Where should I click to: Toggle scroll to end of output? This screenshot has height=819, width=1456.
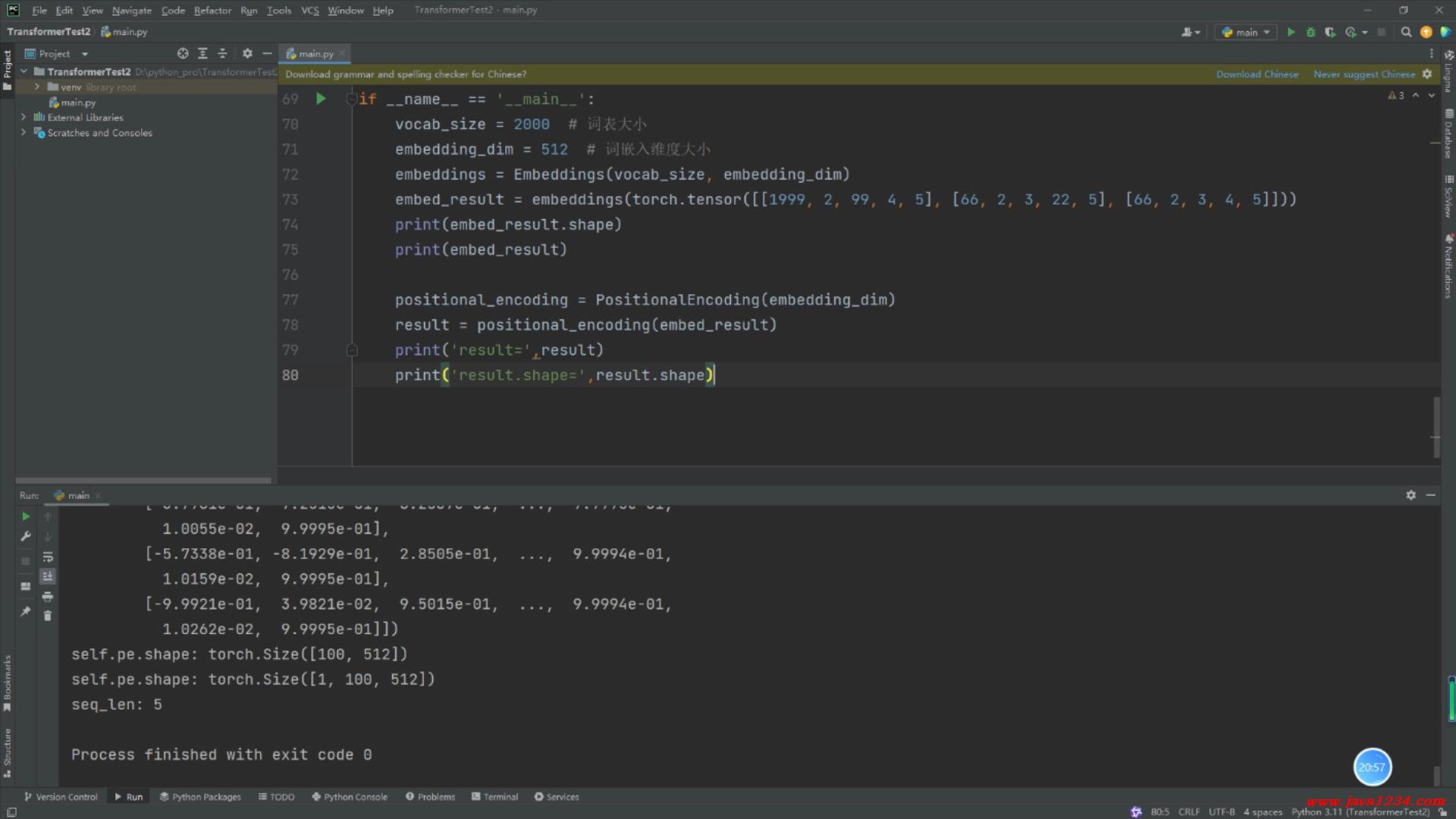pos(48,576)
